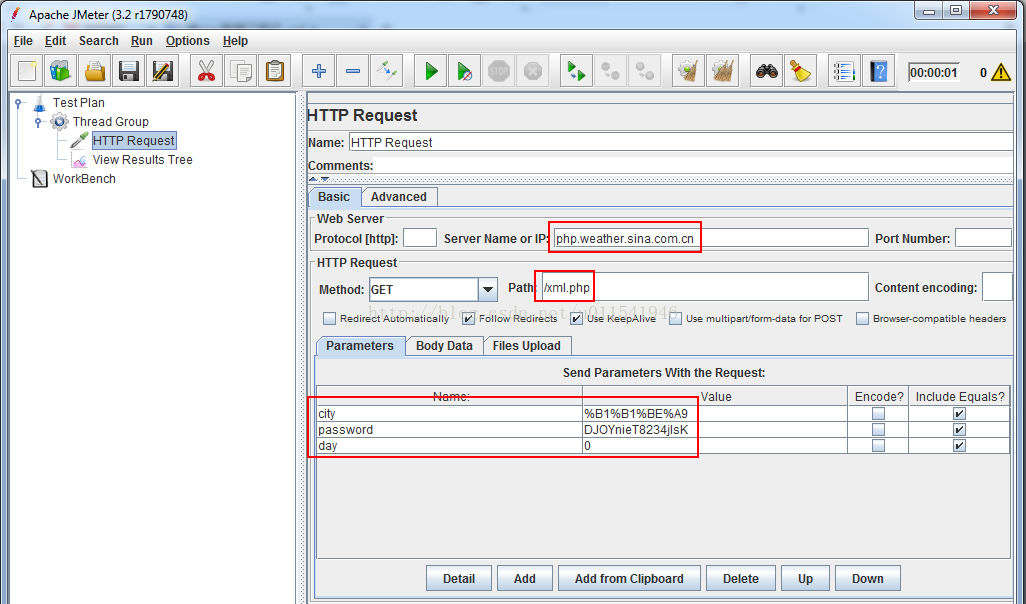Click Remote start all icon

pos(576,71)
